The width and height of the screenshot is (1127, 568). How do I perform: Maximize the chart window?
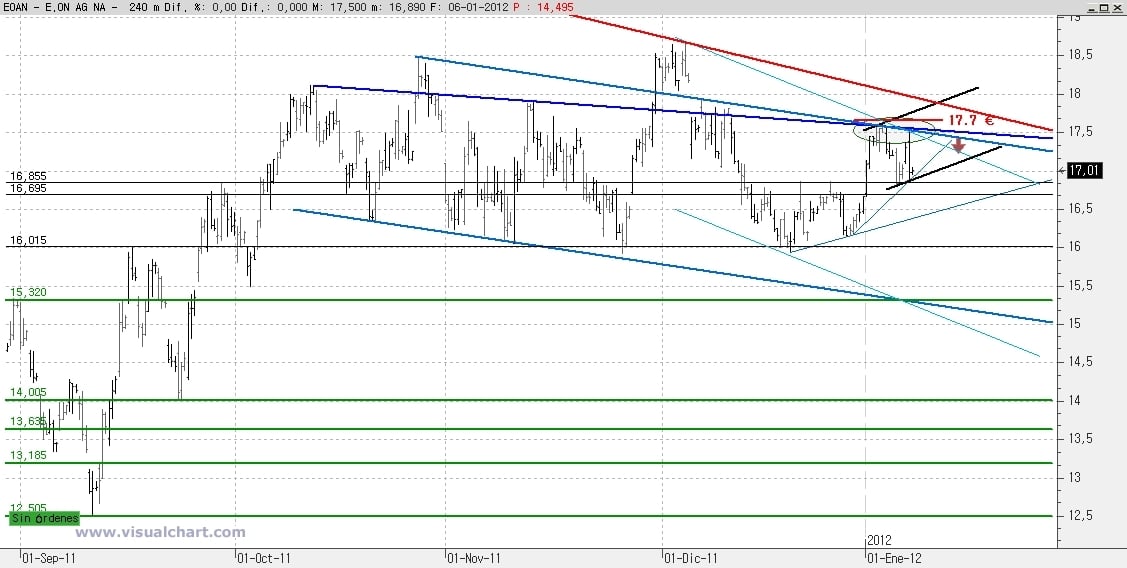(1105, 6)
